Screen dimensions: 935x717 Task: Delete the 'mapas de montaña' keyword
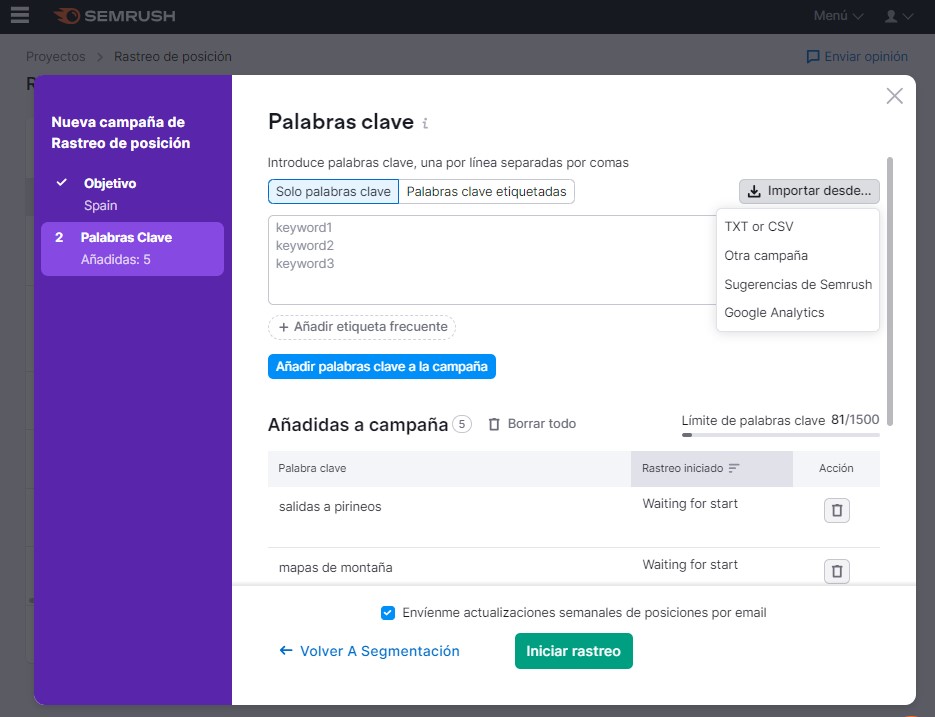point(837,571)
